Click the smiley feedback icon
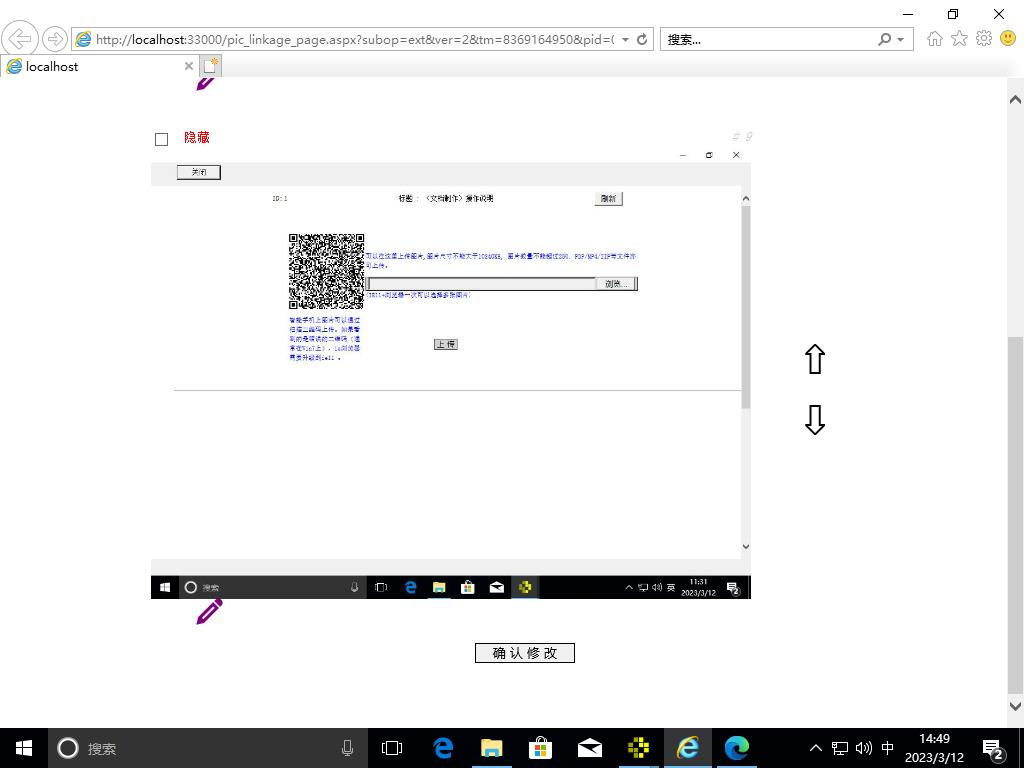 [1007, 39]
